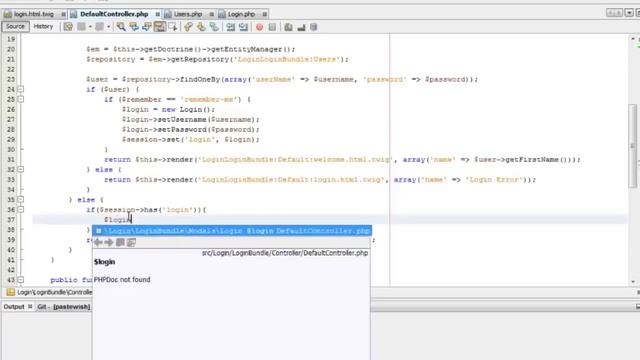The height and width of the screenshot is (360, 640).
Task: Collapse code fold at line 25
Action: pyautogui.click(x=20, y=99)
